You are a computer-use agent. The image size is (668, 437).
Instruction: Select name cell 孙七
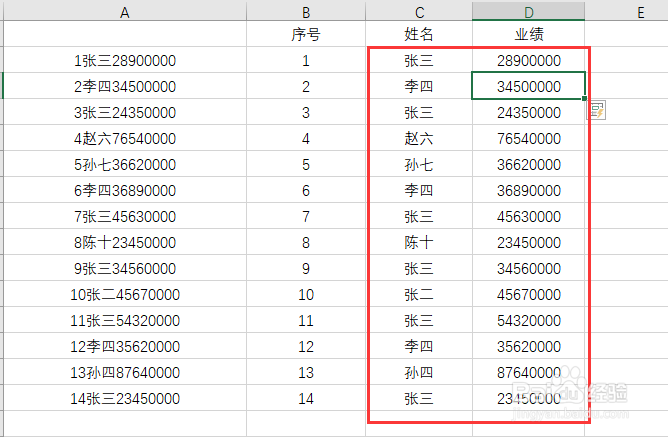[x=419, y=164]
